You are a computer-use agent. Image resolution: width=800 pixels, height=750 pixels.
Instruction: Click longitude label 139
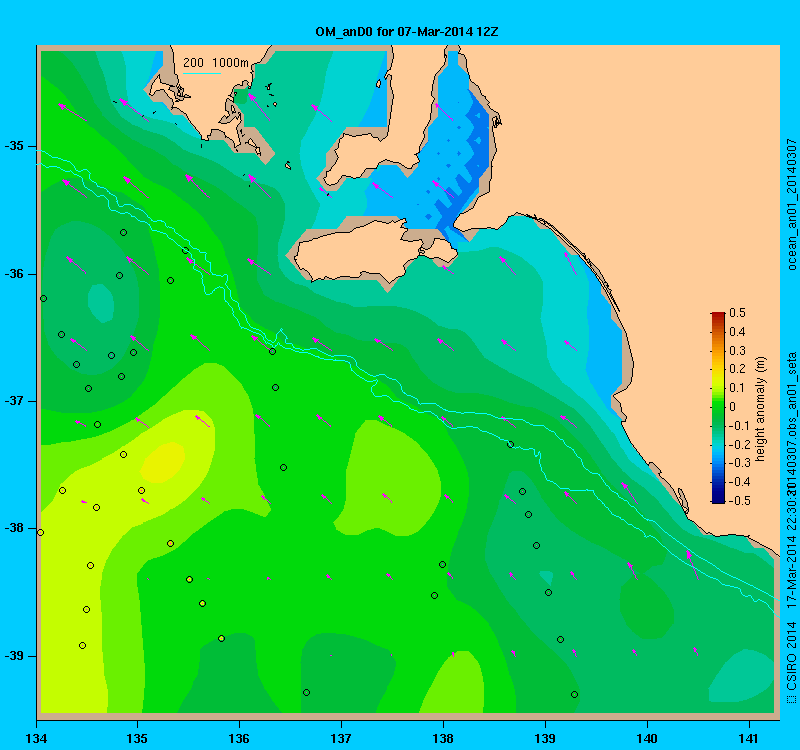point(545,738)
